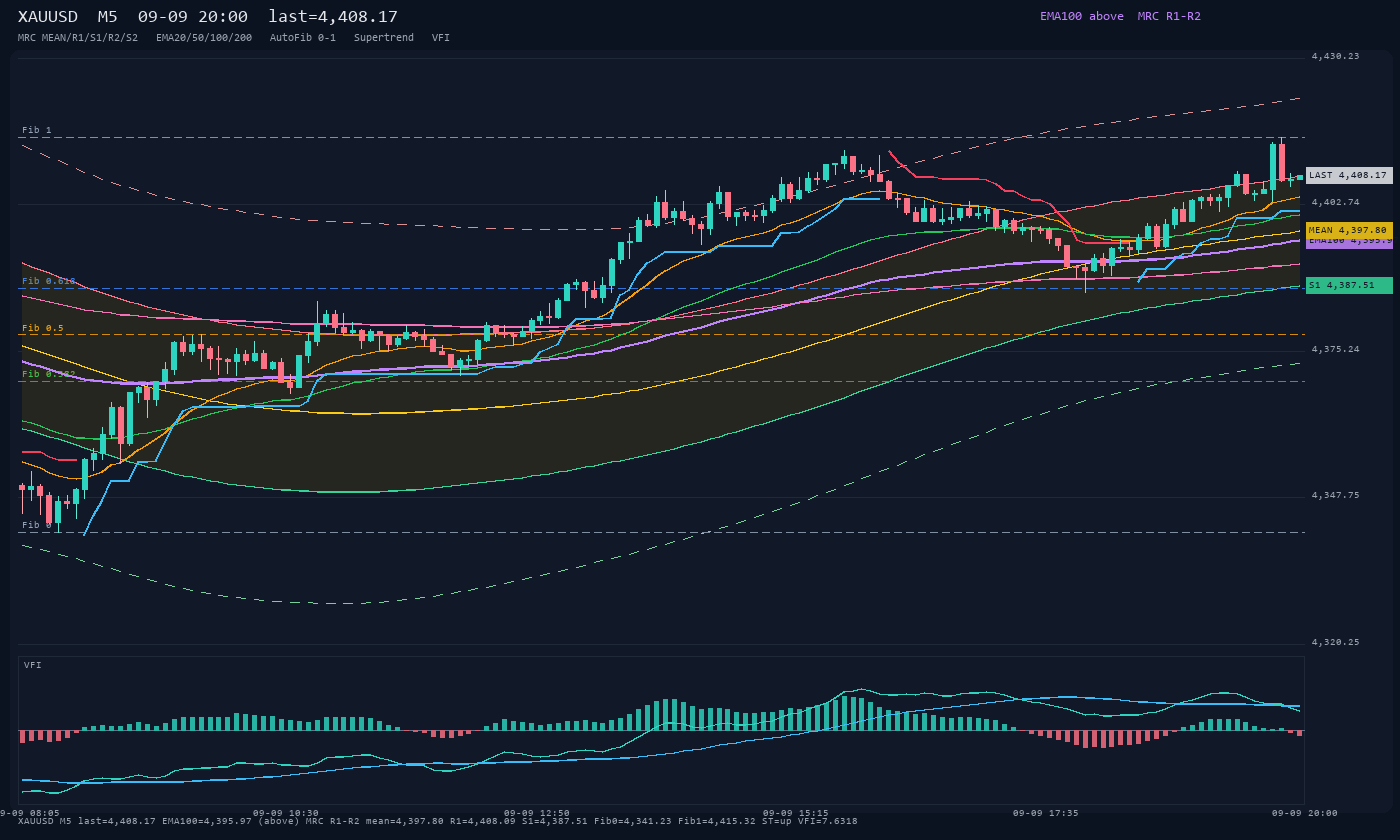Click the XAUUSD symbol in the title
This screenshot has width=1400, height=840.
[x=48, y=17]
